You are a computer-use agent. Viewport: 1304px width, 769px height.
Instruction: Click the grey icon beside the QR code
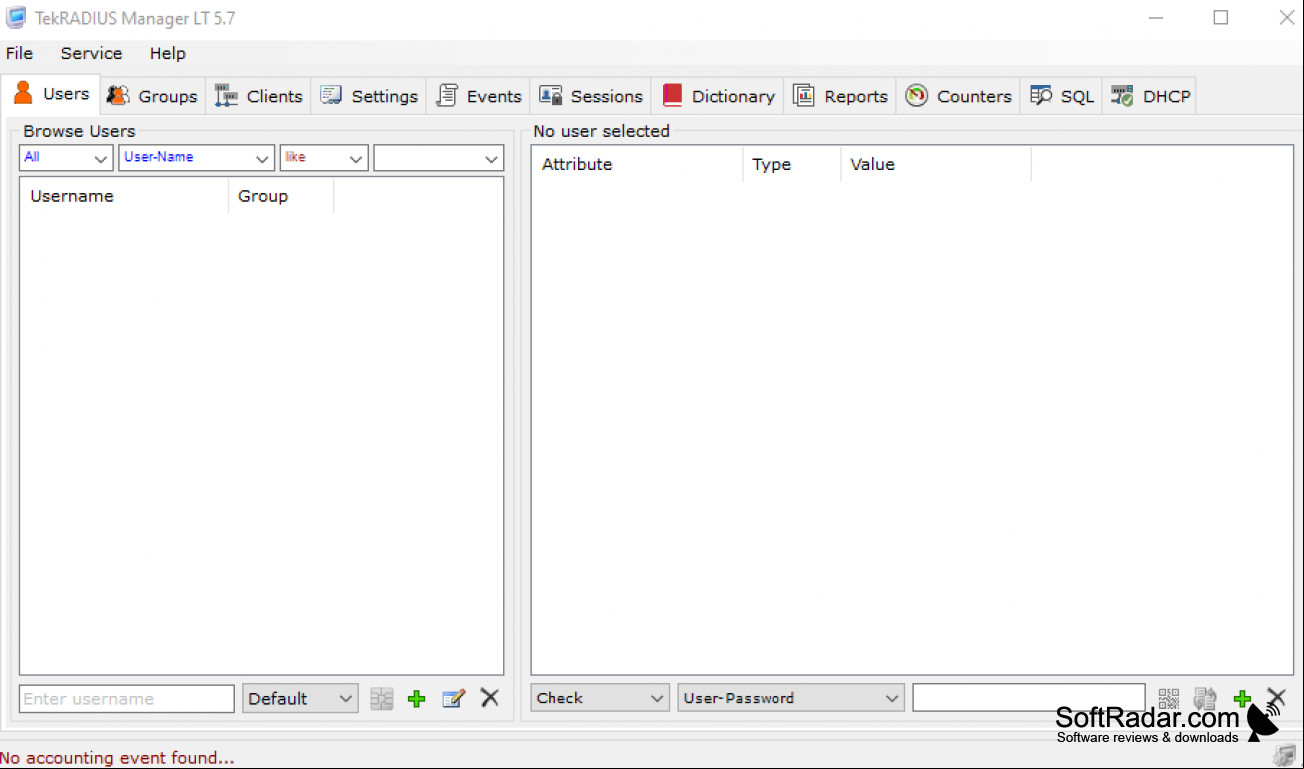click(x=1205, y=698)
